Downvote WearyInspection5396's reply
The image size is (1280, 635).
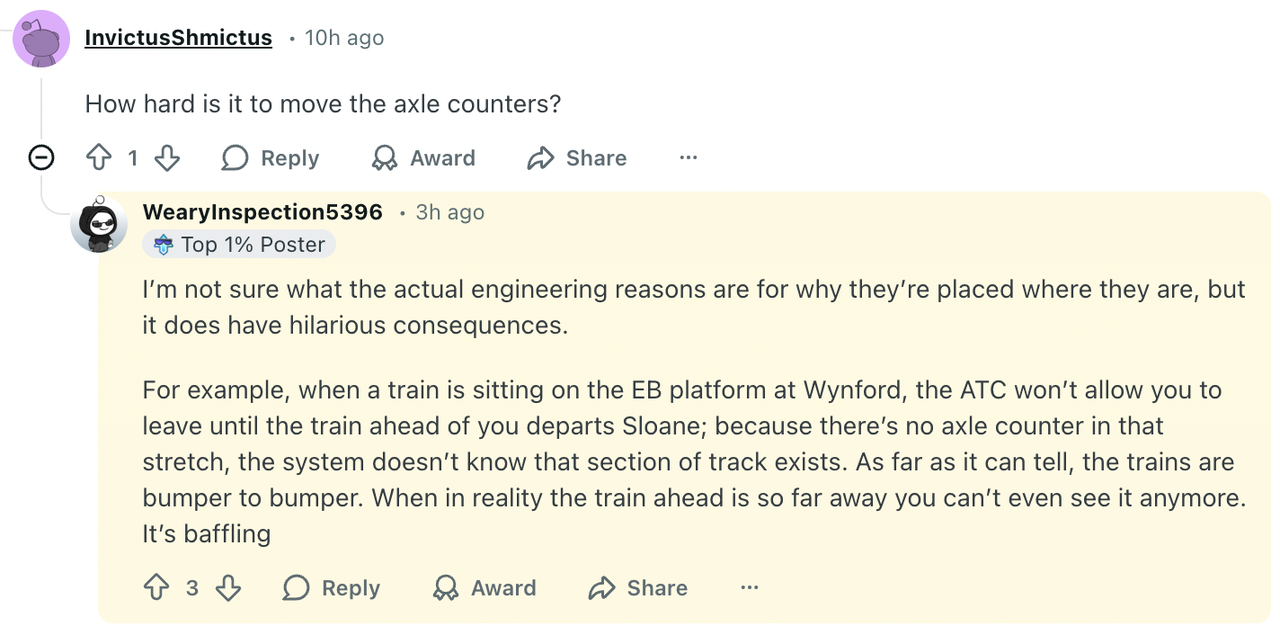(x=228, y=588)
